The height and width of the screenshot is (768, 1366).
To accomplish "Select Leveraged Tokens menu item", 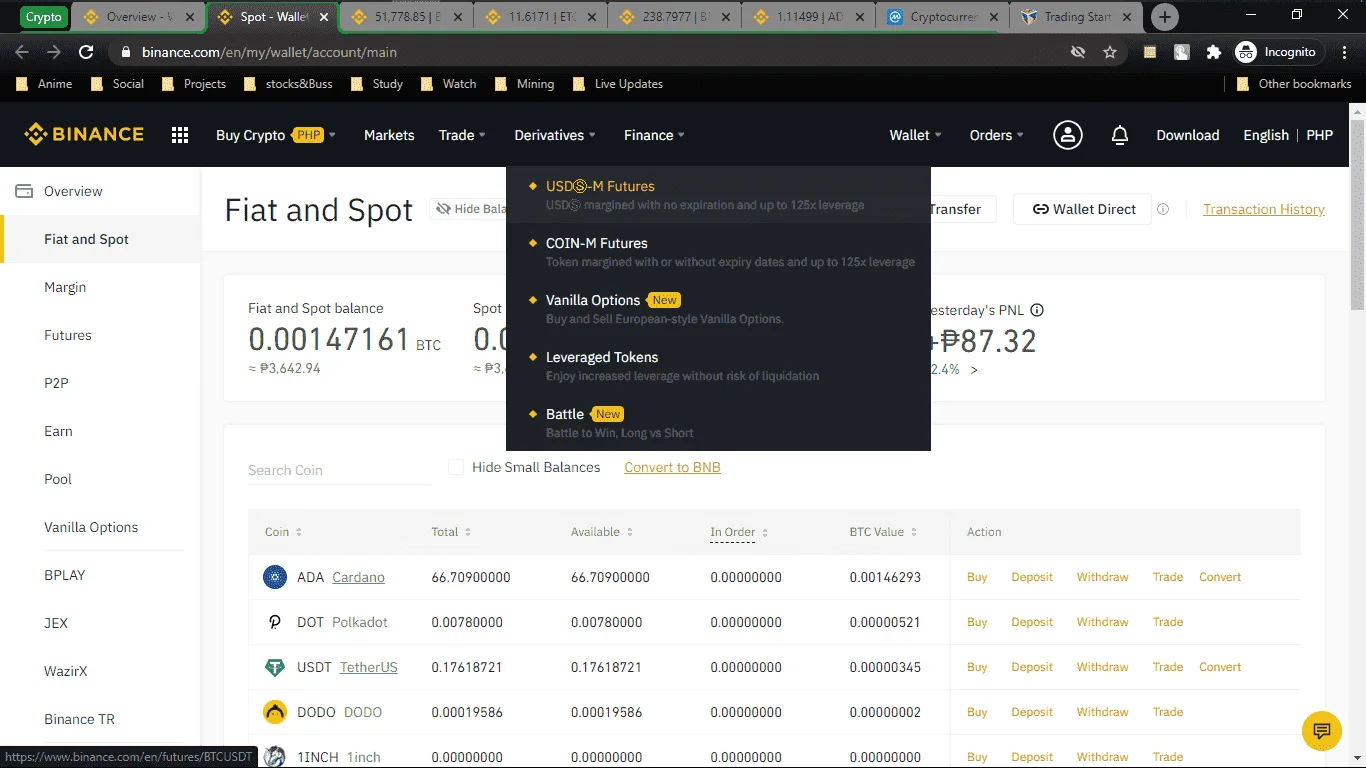I will [x=718, y=366].
